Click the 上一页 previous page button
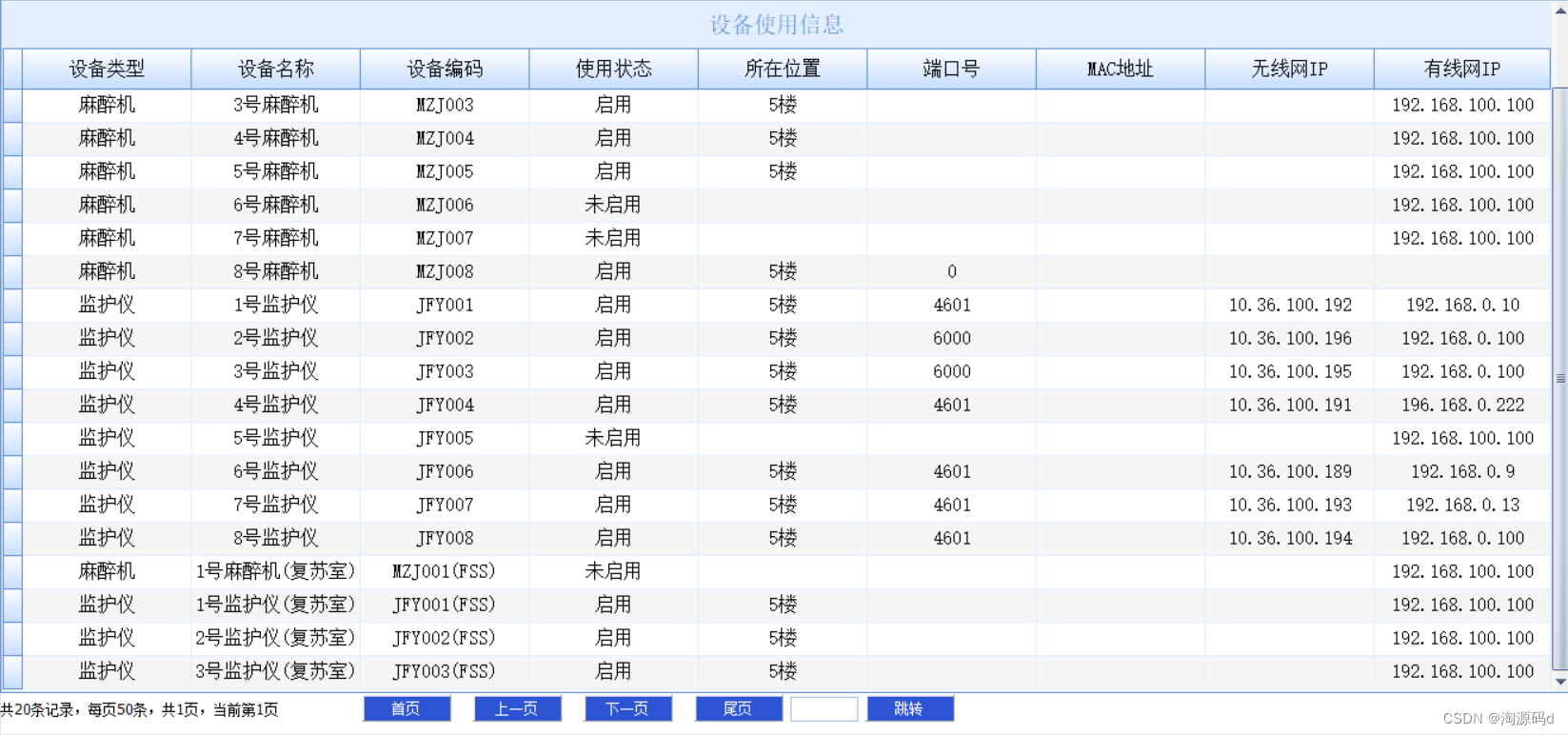The width and height of the screenshot is (1568, 735). click(x=517, y=709)
